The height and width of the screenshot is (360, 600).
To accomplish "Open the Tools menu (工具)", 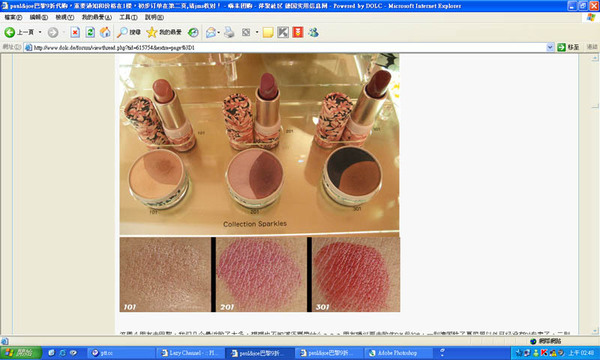I will point(128,17).
